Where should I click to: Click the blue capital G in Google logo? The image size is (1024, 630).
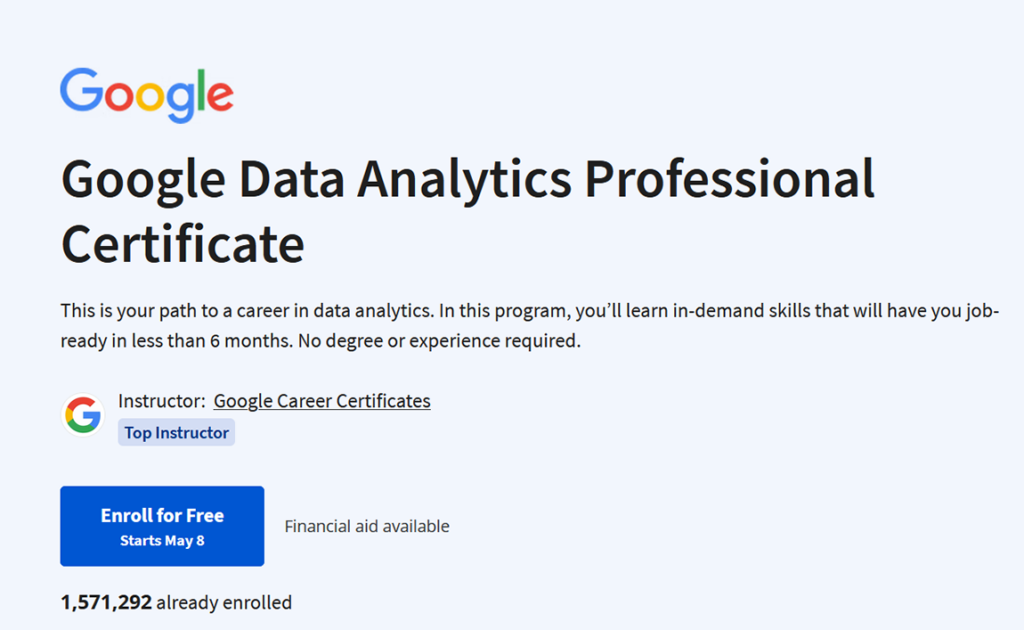[81, 90]
